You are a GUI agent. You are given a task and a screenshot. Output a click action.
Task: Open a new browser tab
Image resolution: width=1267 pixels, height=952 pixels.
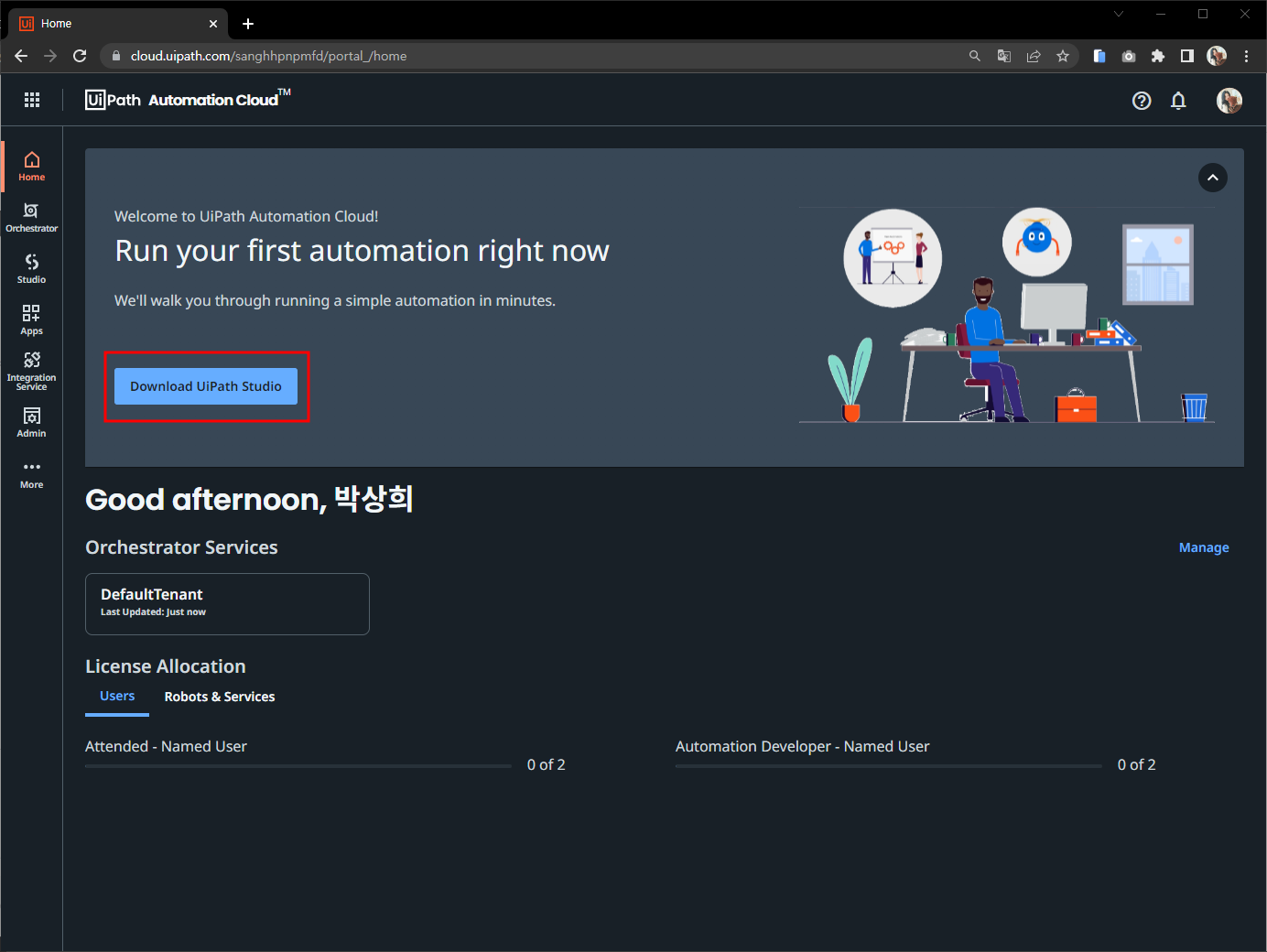pos(248,24)
